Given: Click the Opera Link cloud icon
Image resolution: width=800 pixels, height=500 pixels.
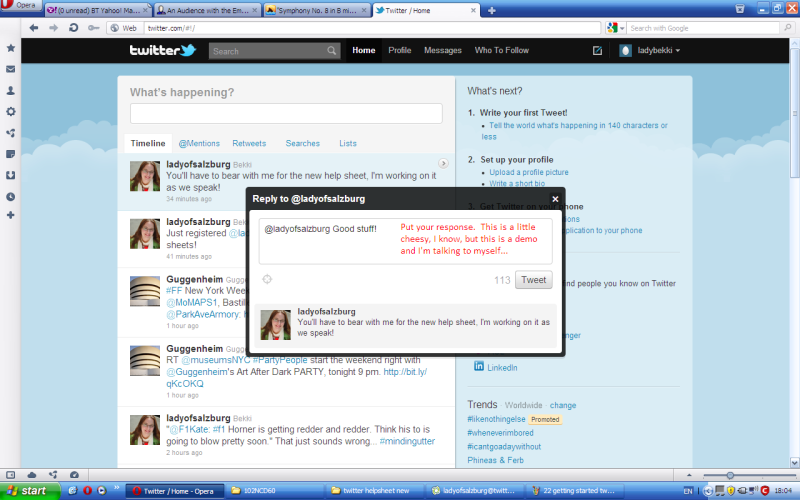Looking at the screenshot, I should [x=32, y=474].
